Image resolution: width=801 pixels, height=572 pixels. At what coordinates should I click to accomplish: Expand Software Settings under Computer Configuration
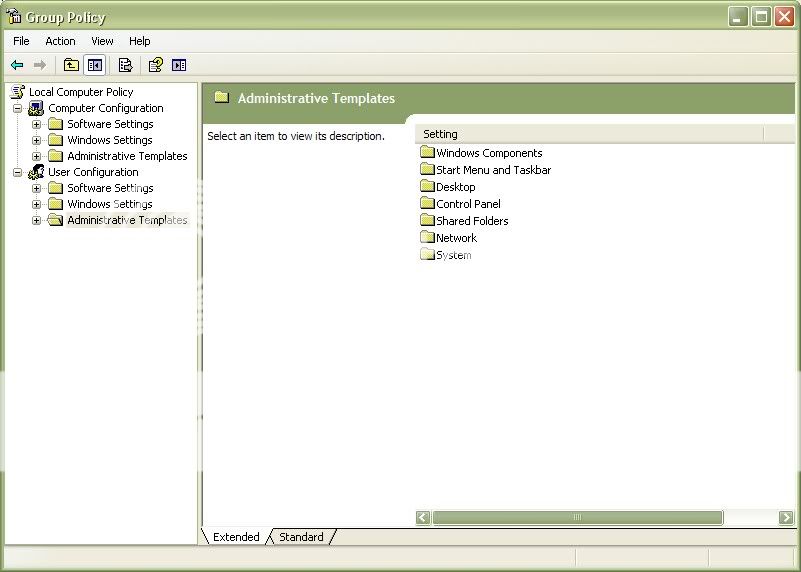[x=36, y=124]
